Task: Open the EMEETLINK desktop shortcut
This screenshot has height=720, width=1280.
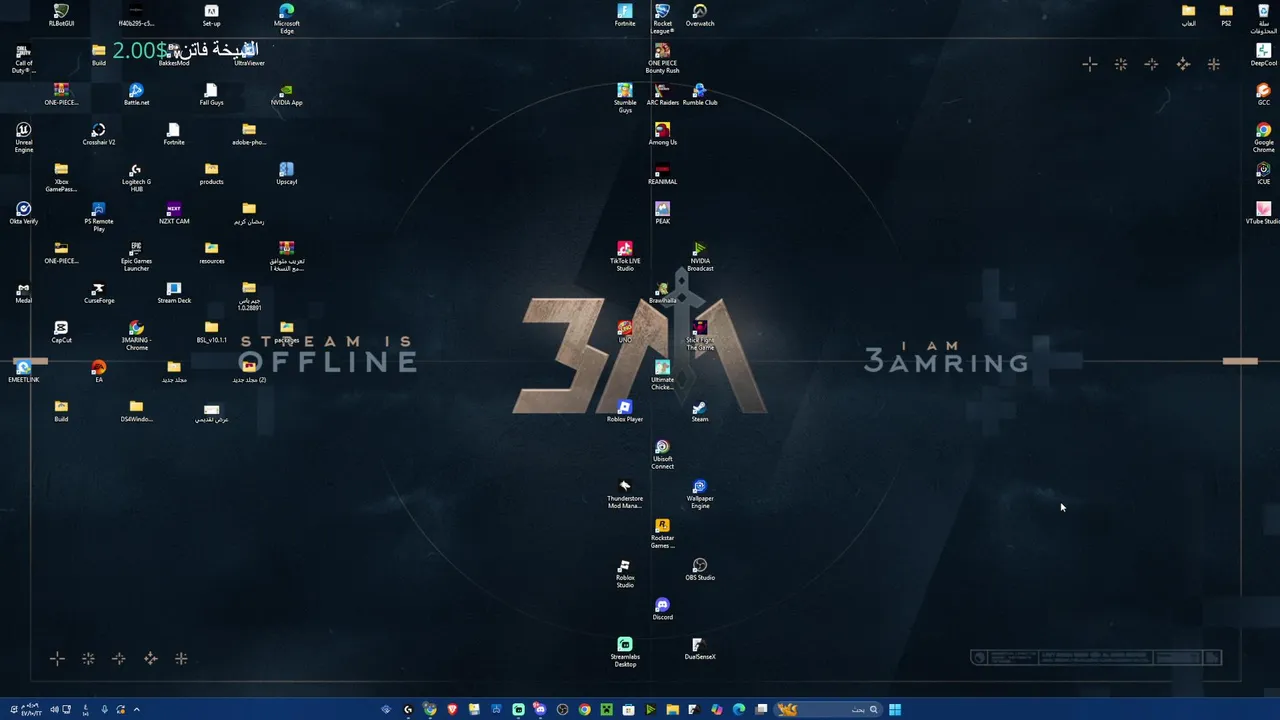Action: click(x=23, y=372)
